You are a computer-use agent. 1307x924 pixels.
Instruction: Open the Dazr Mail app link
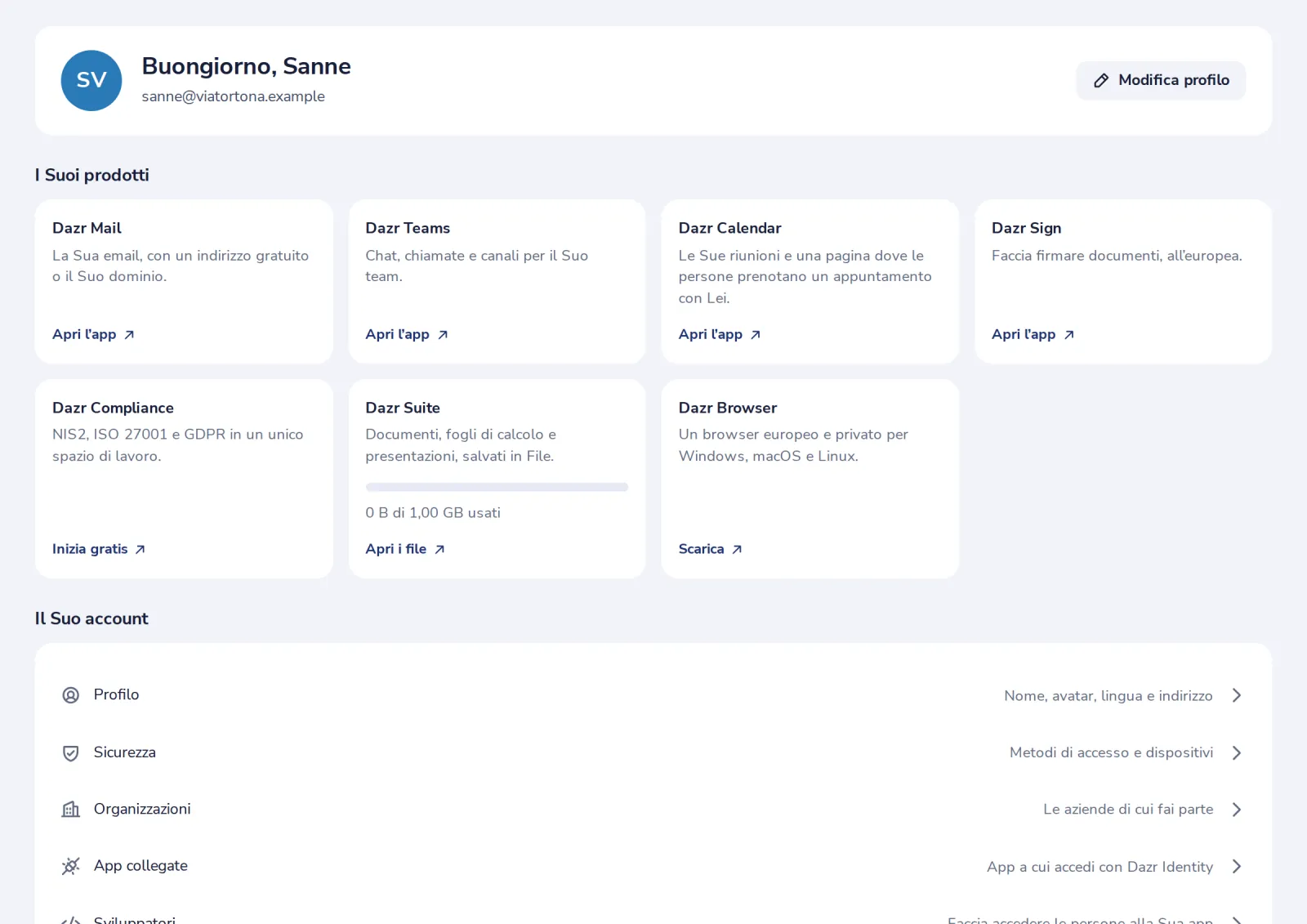(x=93, y=334)
